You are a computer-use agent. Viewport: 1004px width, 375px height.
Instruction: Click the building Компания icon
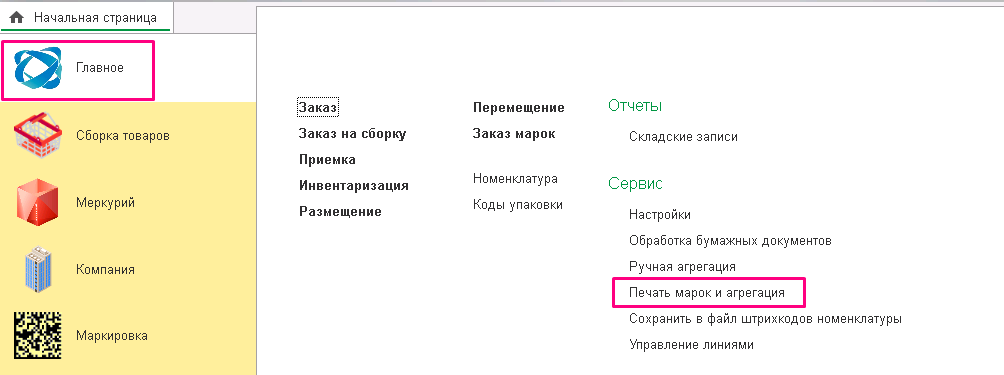click(x=38, y=269)
